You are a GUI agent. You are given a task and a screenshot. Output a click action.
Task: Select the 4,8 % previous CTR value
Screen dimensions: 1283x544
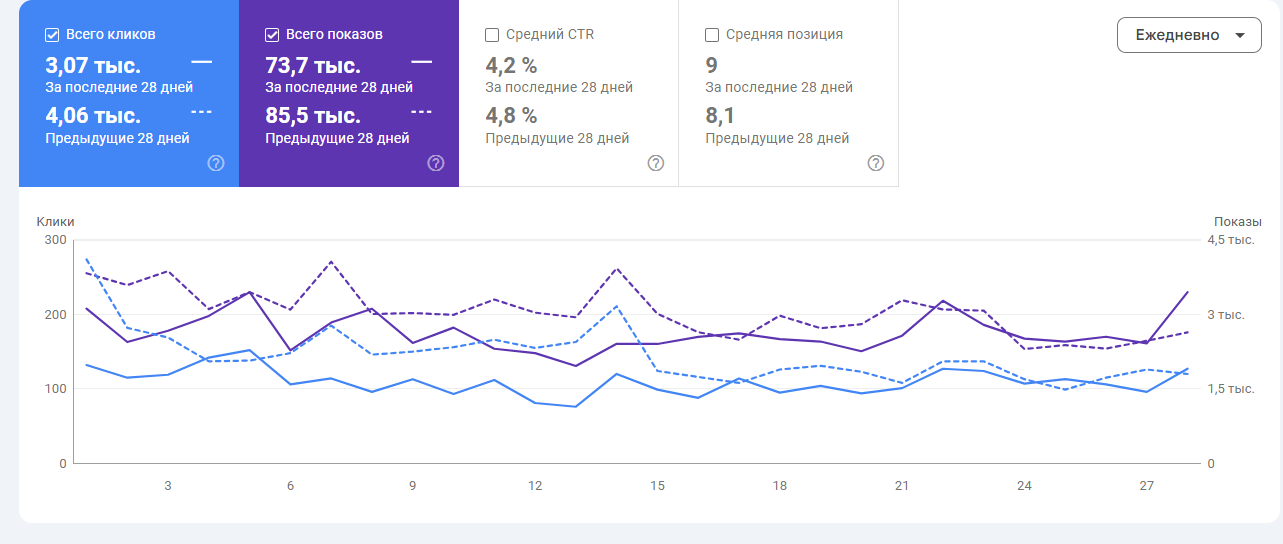coord(511,116)
